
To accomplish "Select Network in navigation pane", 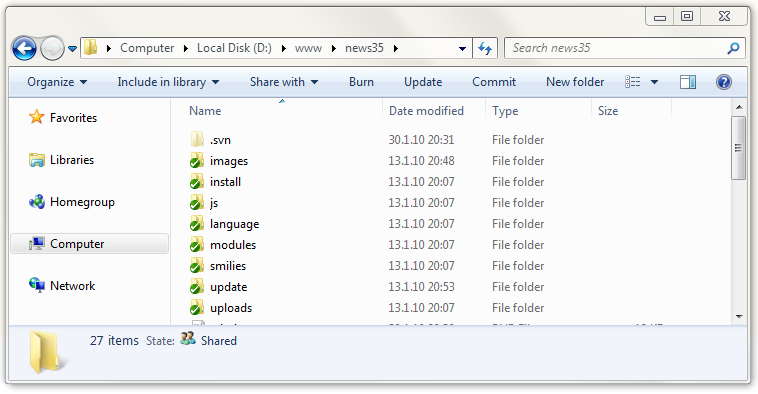I will coord(73,286).
